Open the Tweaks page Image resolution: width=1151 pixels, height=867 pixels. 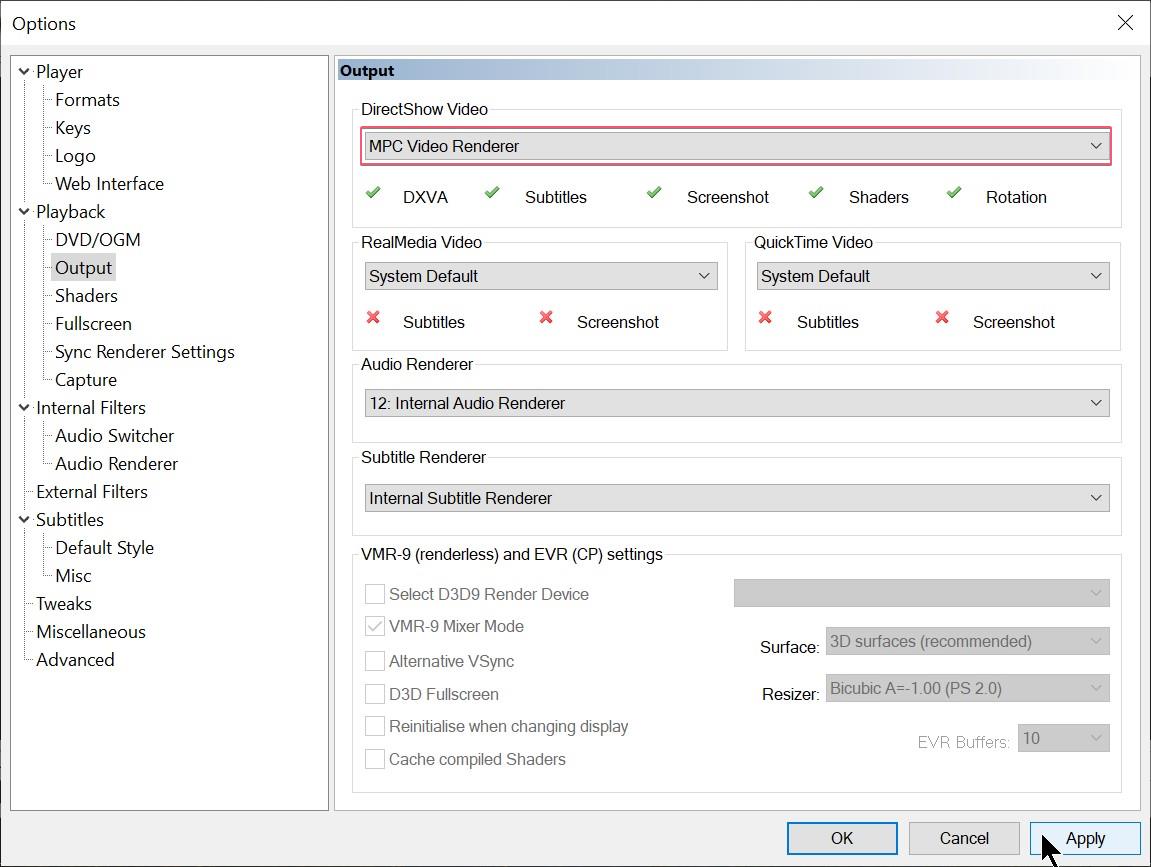pos(64,604)
